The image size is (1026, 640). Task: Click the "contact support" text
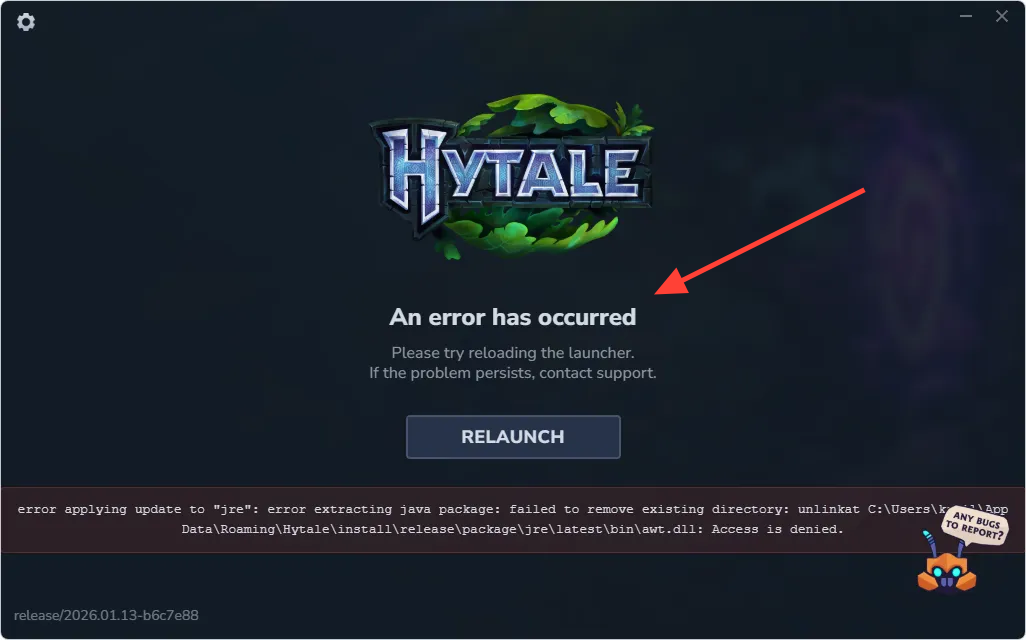(597, 373)
